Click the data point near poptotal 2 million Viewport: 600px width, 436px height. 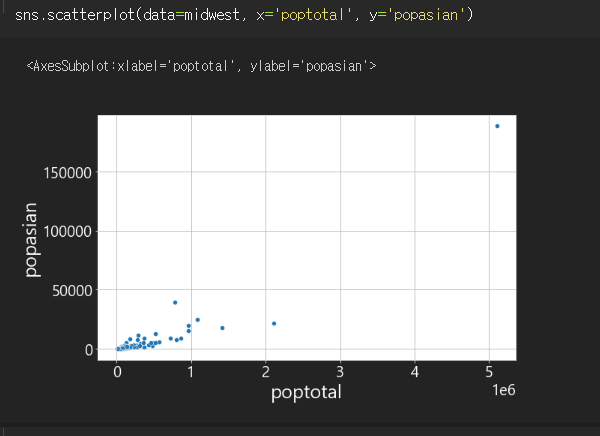[274, 323]
